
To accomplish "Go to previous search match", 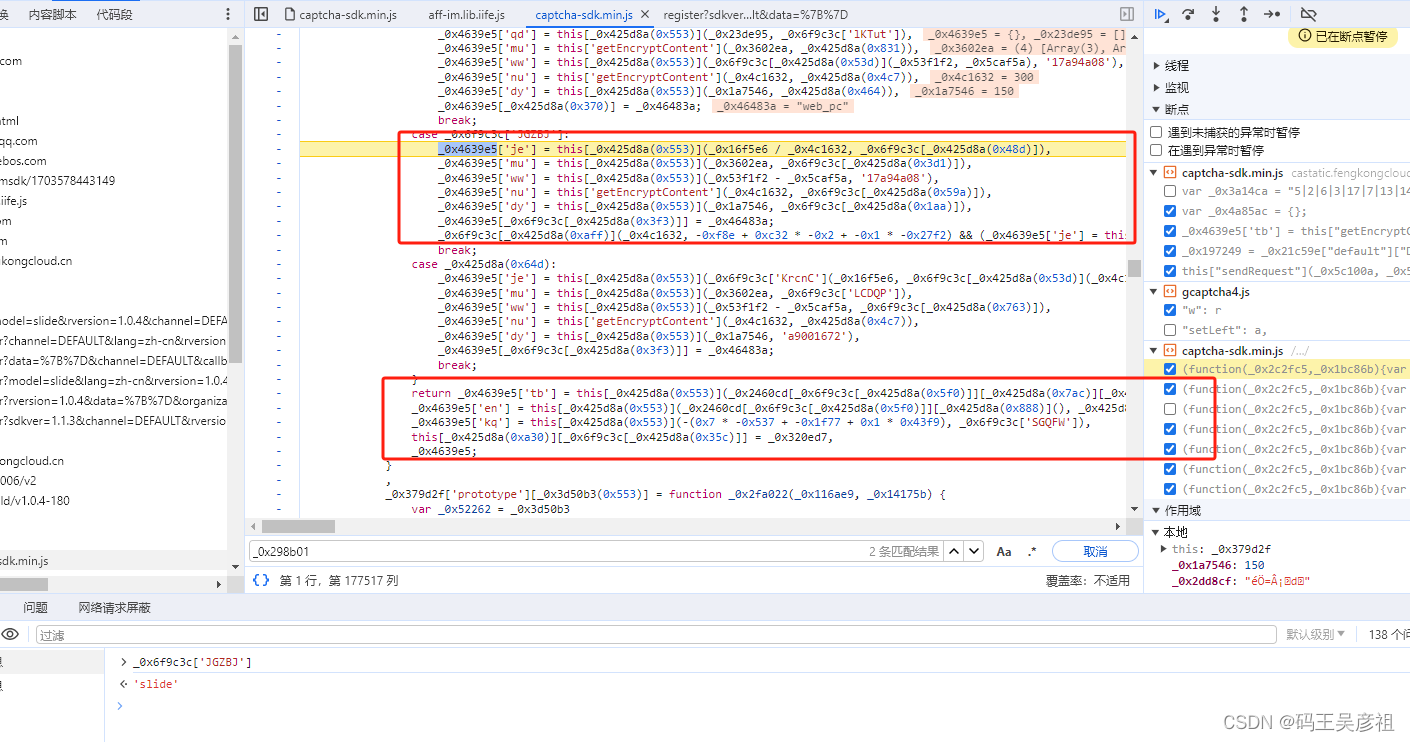I will [x=954, y=551].
